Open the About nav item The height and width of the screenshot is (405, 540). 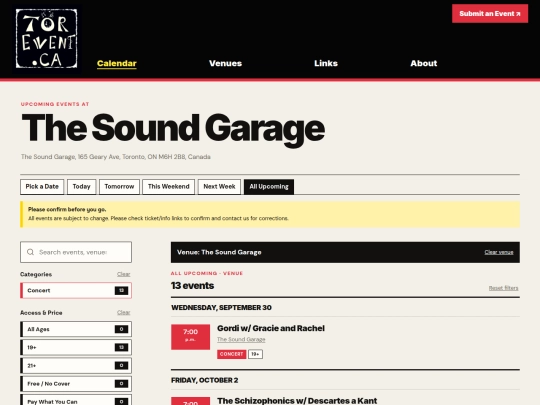[x=424, y=63]
